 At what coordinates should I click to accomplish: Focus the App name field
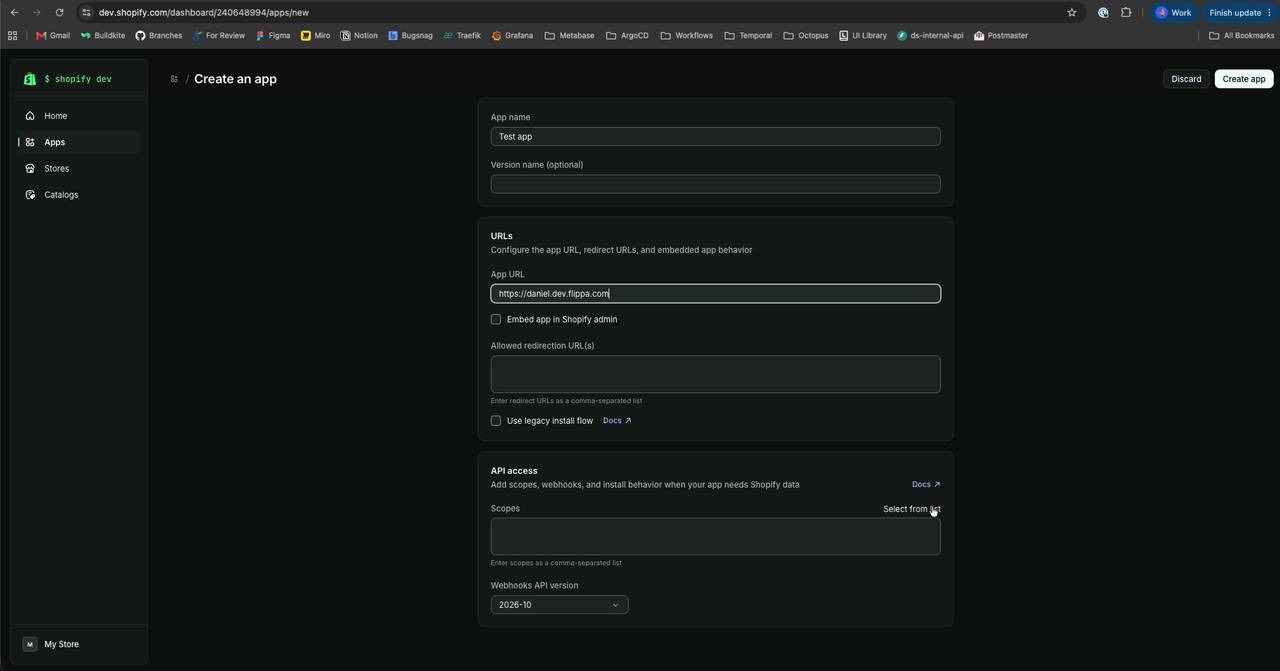pos(716,137)
